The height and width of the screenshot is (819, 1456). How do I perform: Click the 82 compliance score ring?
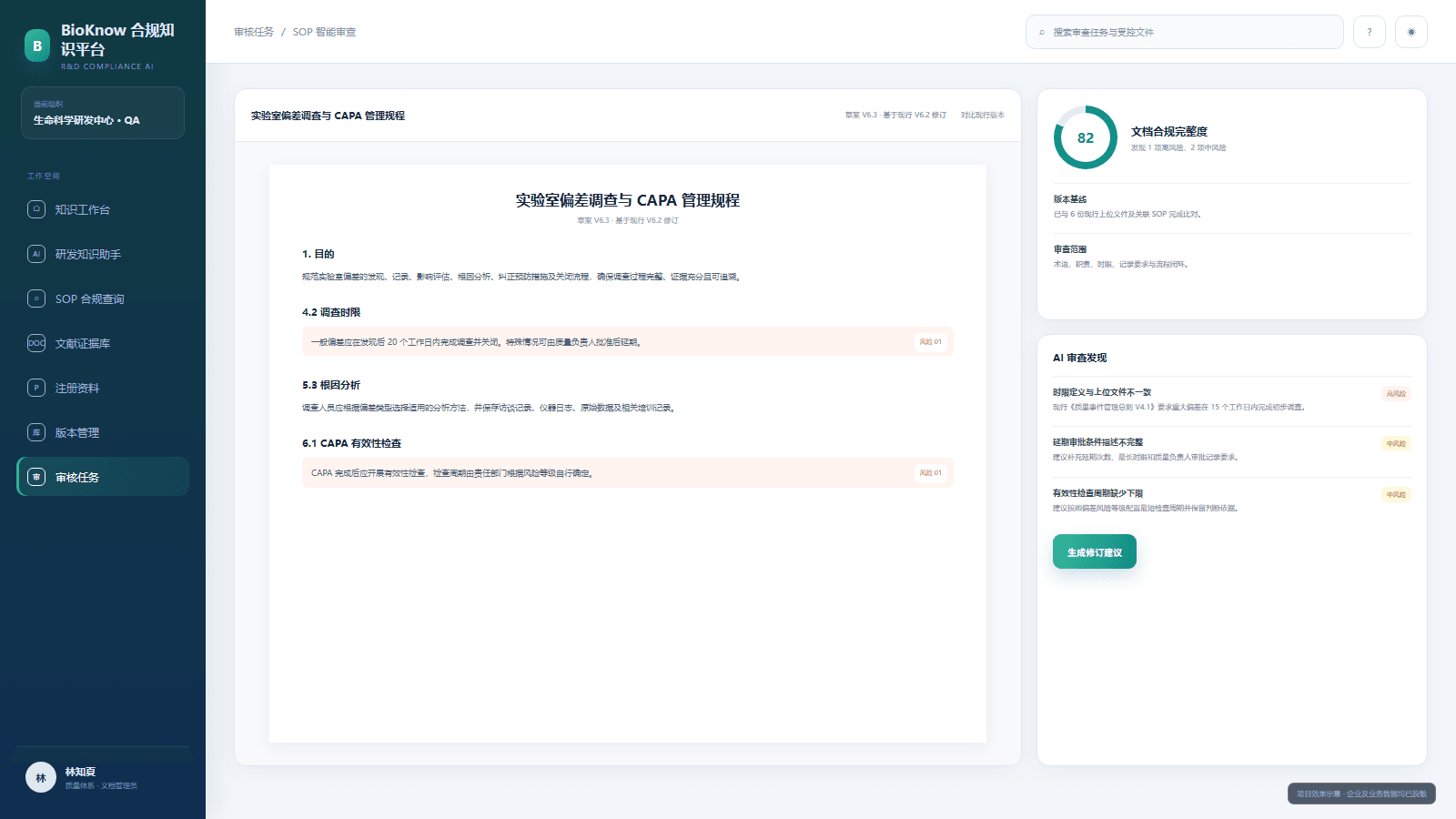coord(1086,137)
